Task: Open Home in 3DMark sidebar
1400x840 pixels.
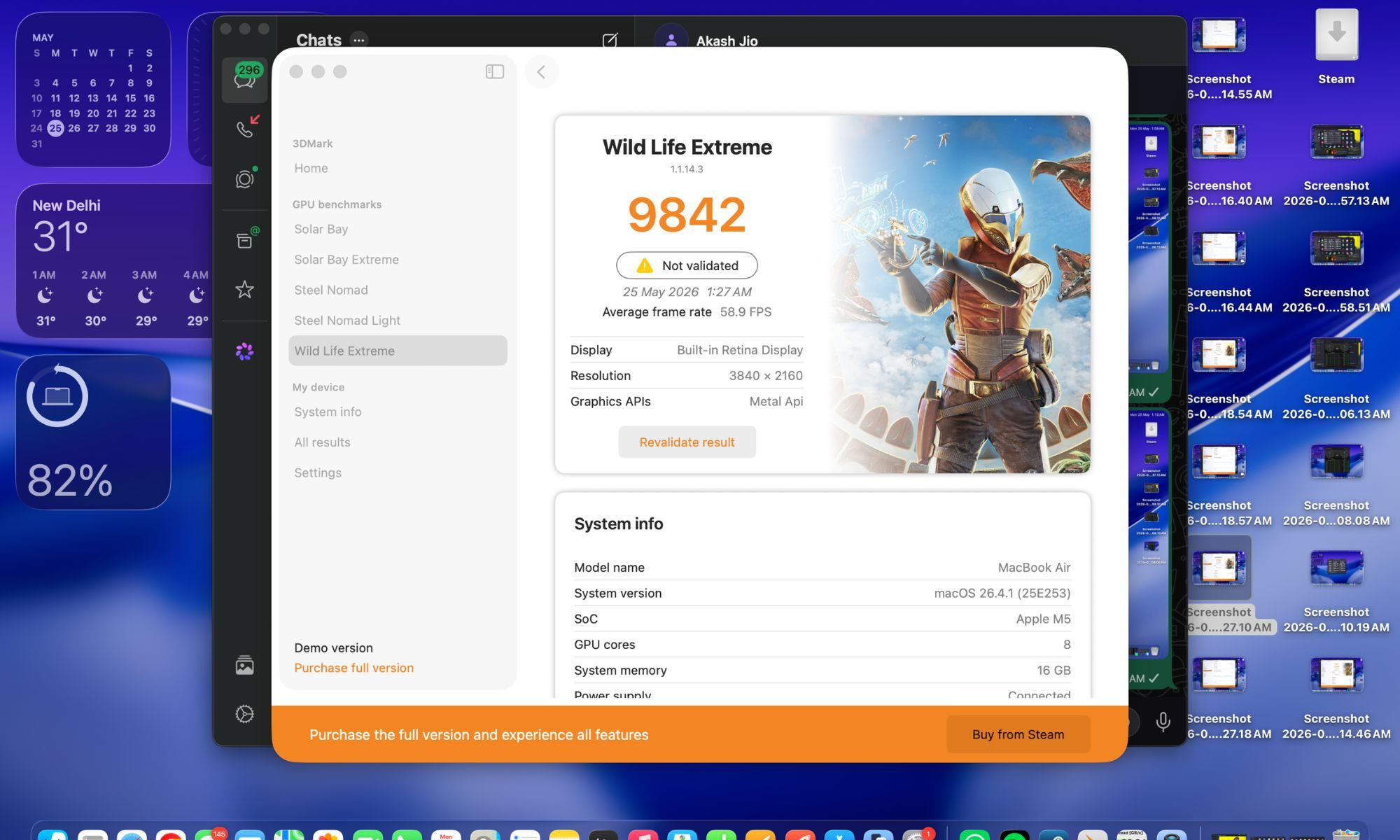Action: click(x=311, y=168)
